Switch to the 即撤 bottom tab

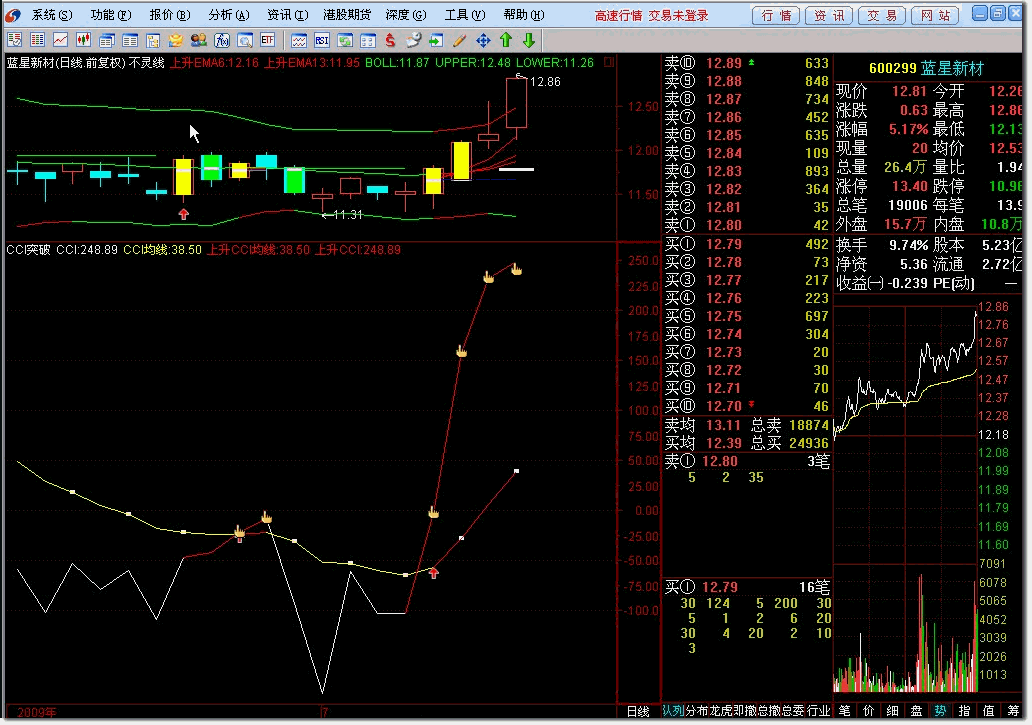coord(744,711)
